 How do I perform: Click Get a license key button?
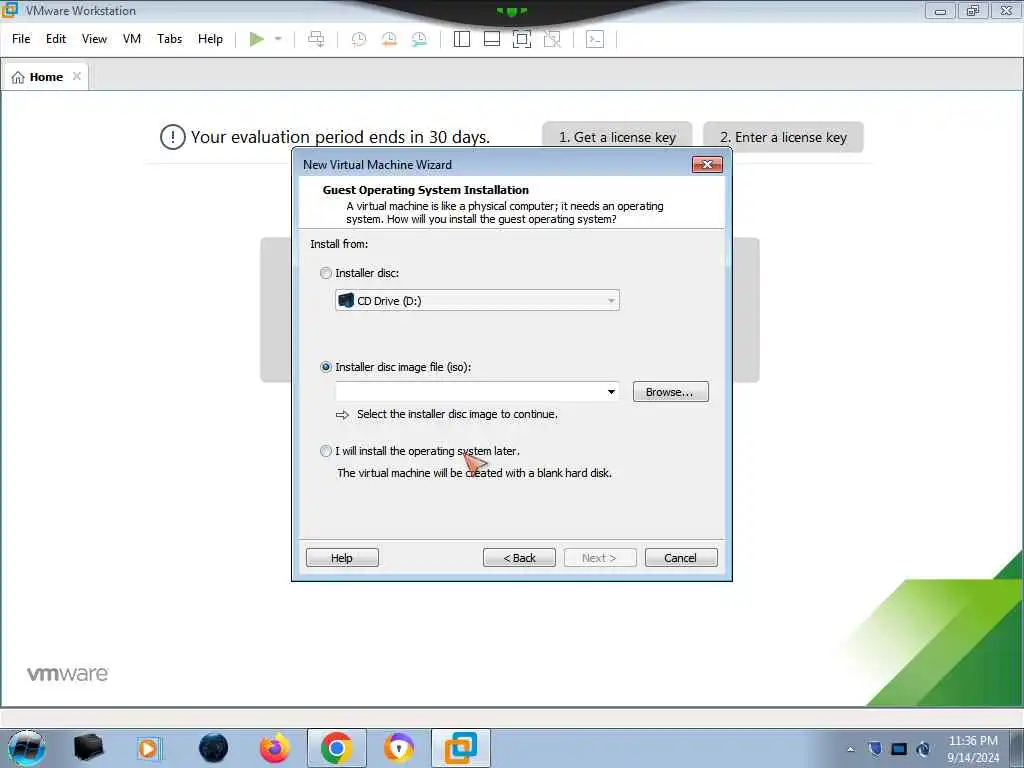[x=617, y=137]
